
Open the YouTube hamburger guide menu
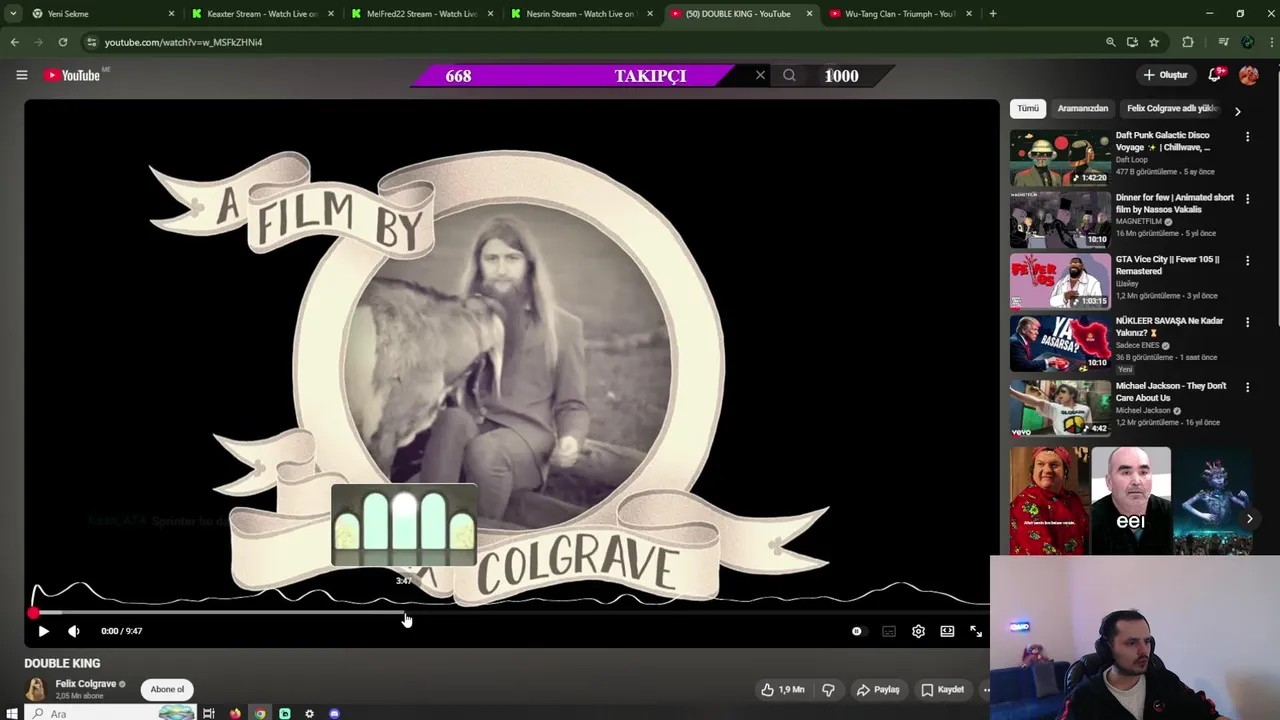click(x=21, y=75)
